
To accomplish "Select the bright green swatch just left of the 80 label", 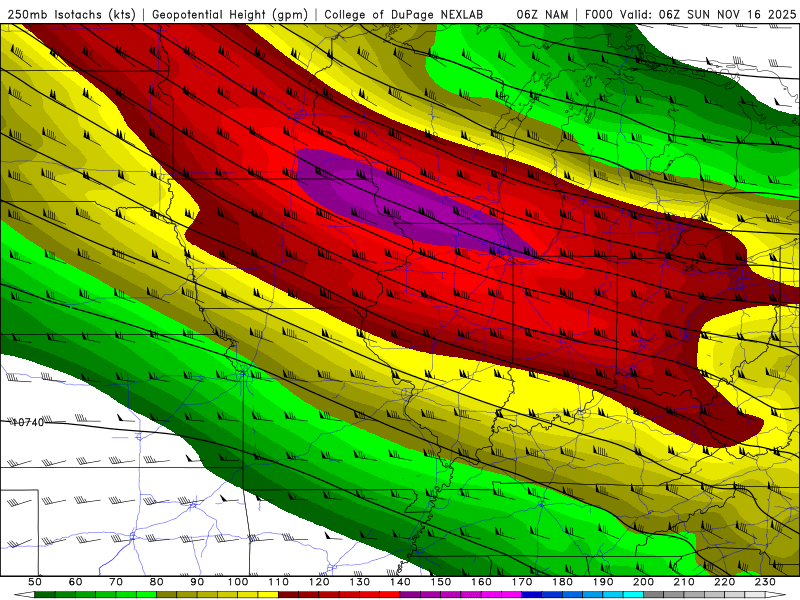I will click(146, 595).
